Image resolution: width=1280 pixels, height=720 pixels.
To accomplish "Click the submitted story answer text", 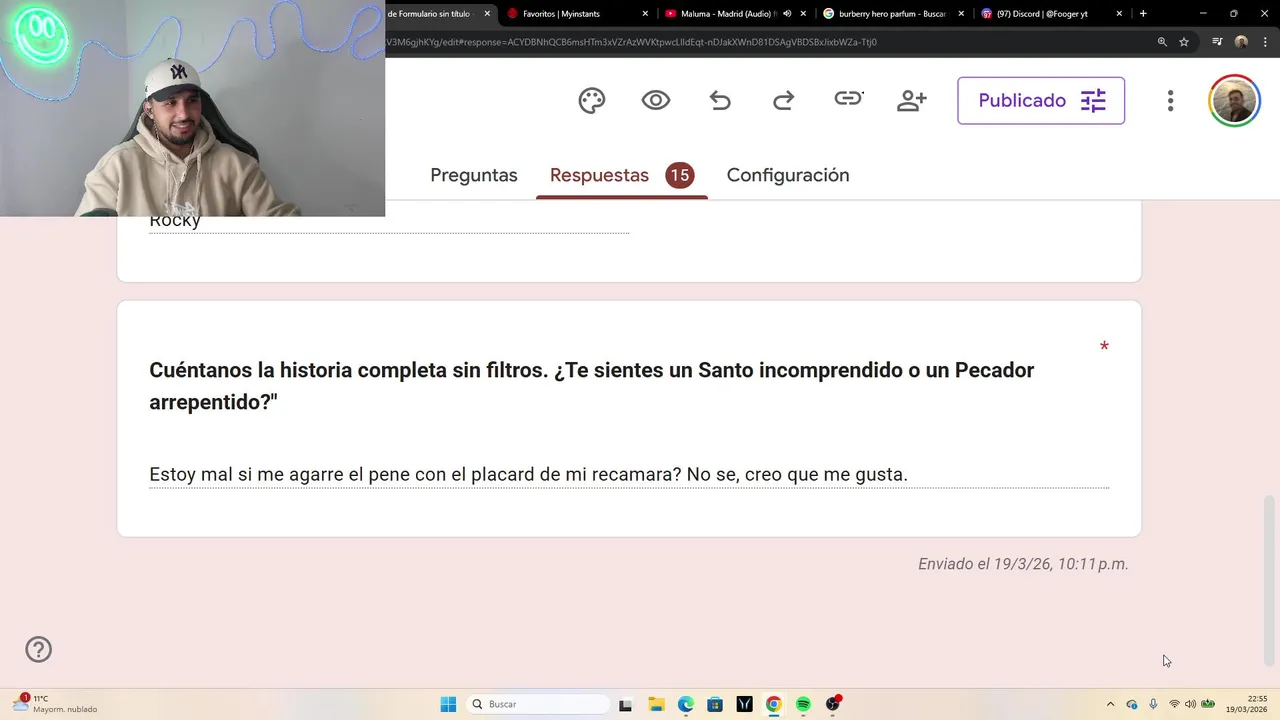I will point(528,474).
